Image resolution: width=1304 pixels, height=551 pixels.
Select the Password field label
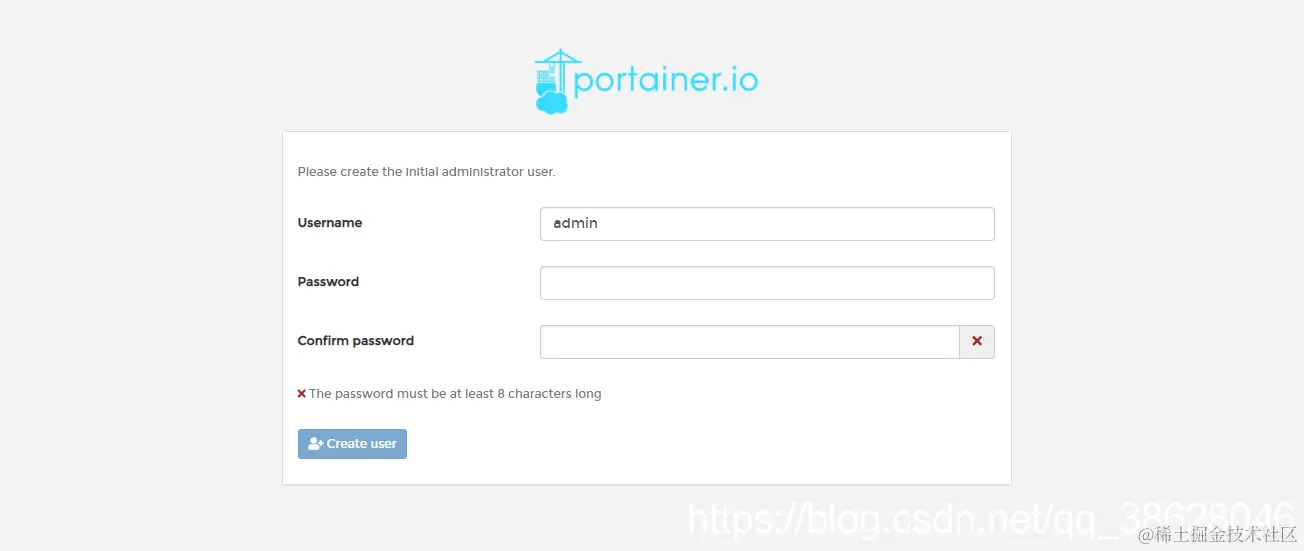[328, 282]
